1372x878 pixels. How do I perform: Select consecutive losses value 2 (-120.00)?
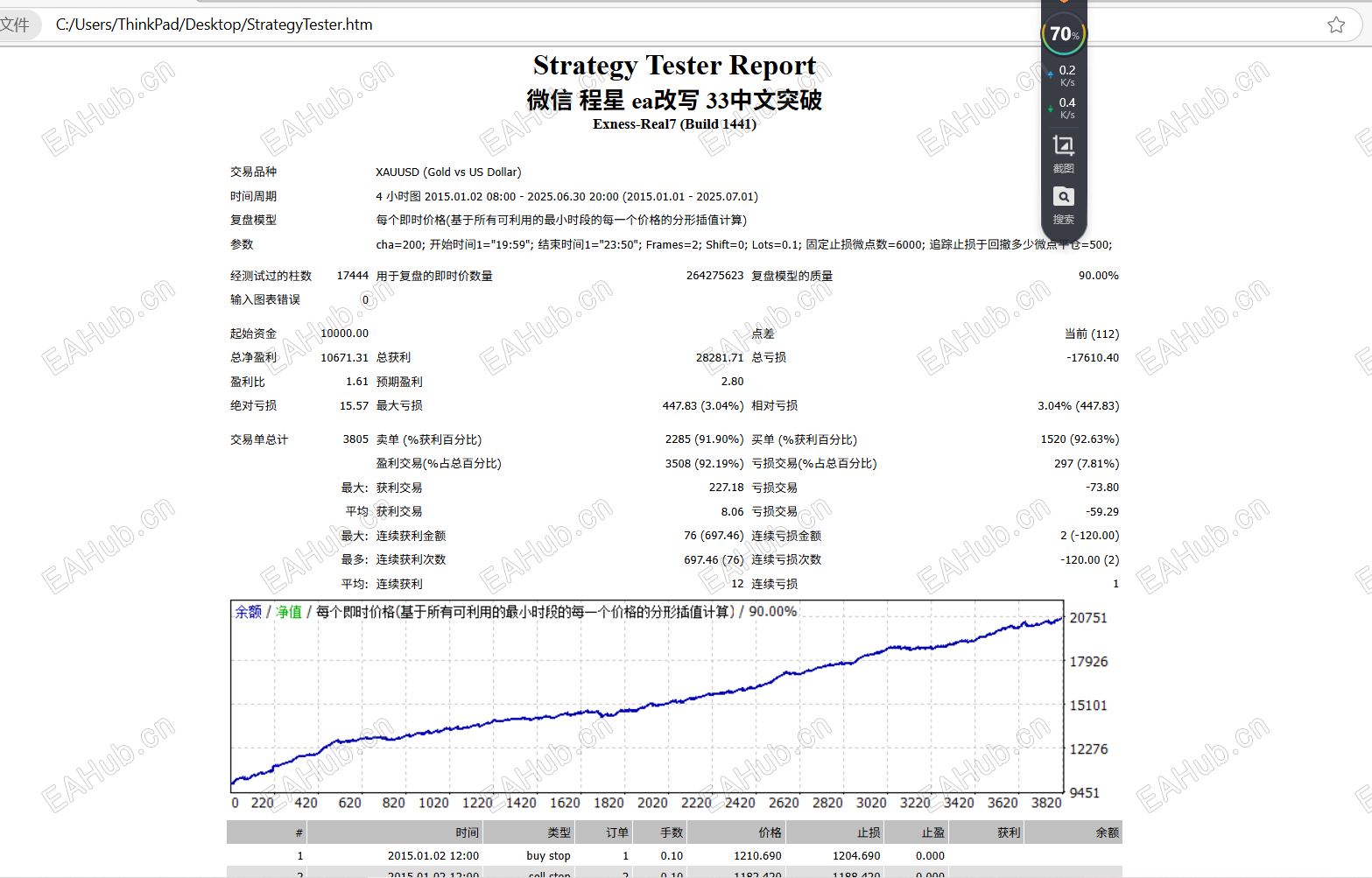tap(1090, 536)
